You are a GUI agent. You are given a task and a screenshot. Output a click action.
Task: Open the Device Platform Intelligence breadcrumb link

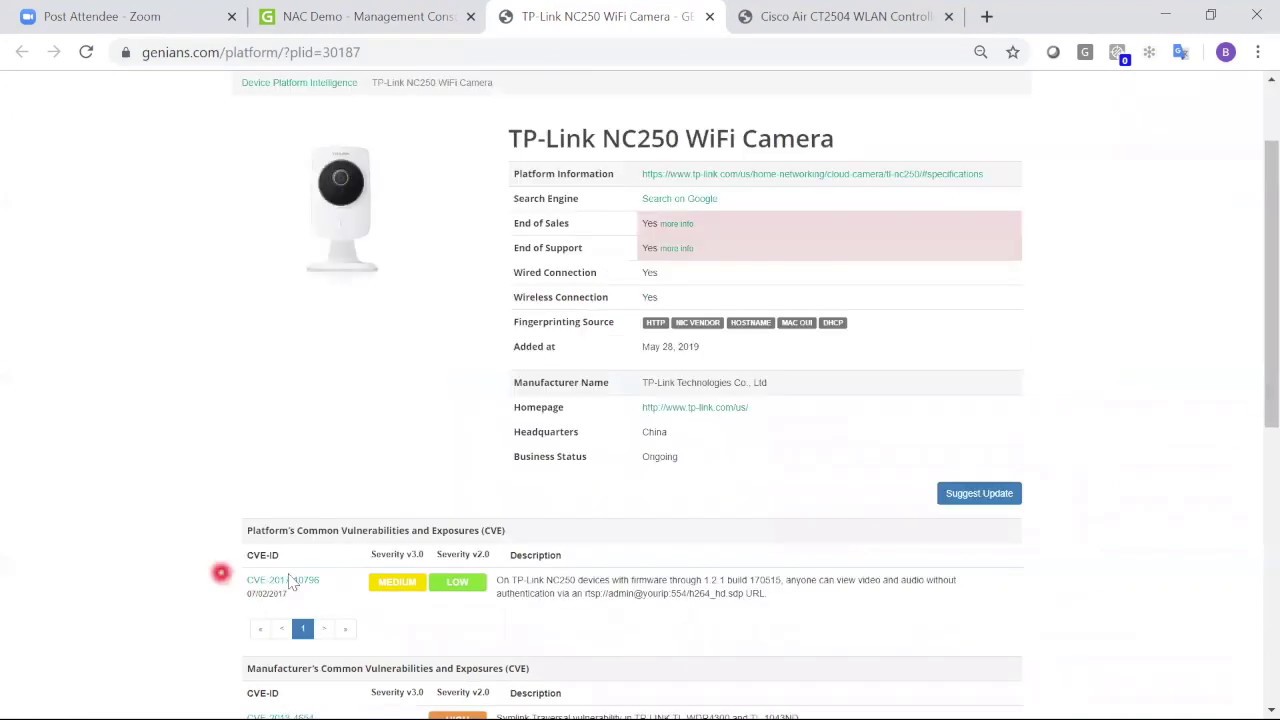click(299, 82)
